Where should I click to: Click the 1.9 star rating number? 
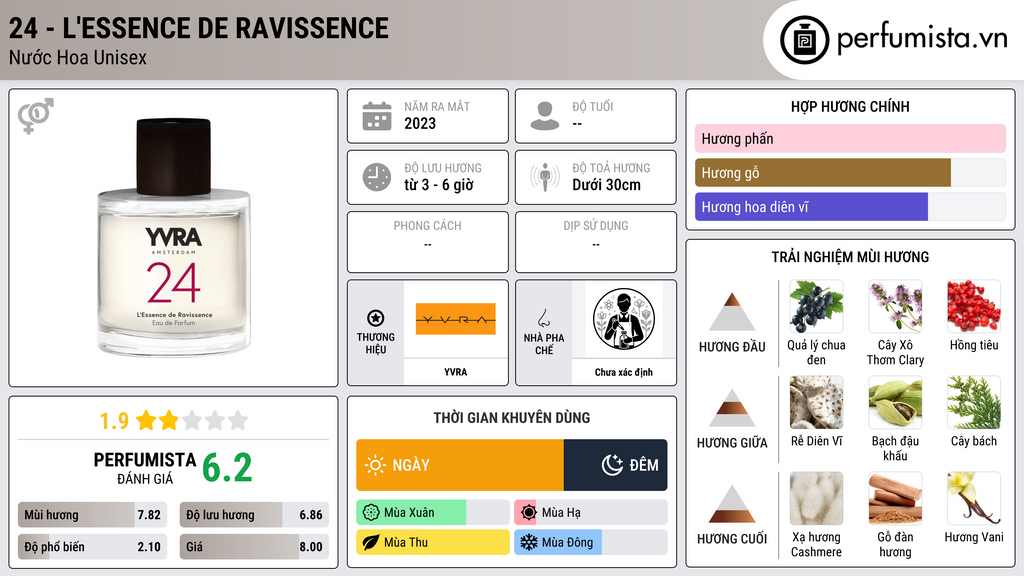click(114, 421)
